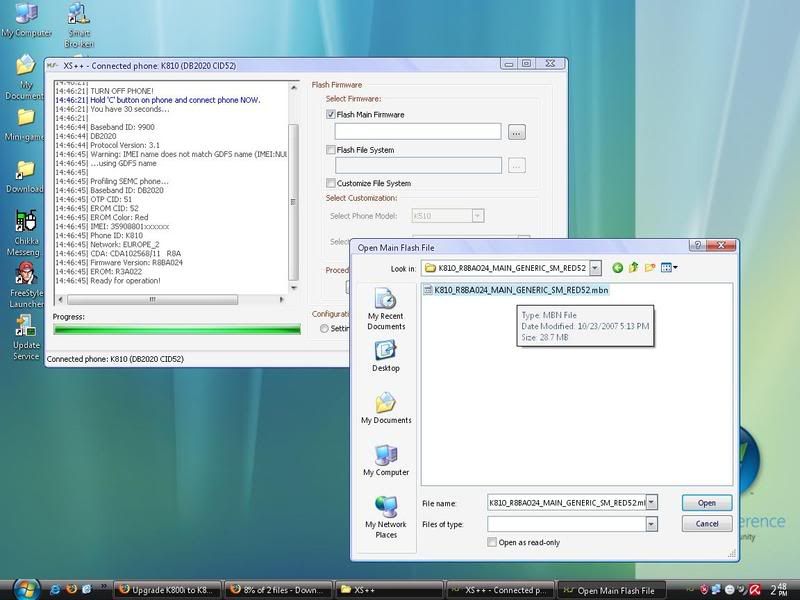Select the Settings radio button under Configuration
This screenshot has width=800, height=600.
[x=324, y=329]
